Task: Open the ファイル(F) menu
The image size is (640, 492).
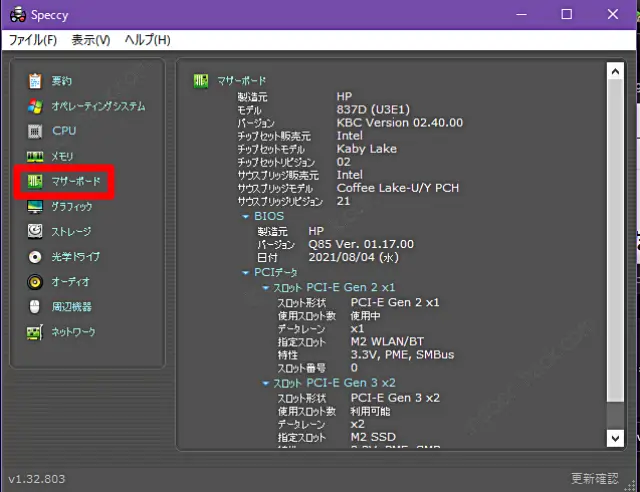Action: click(33, 40)
